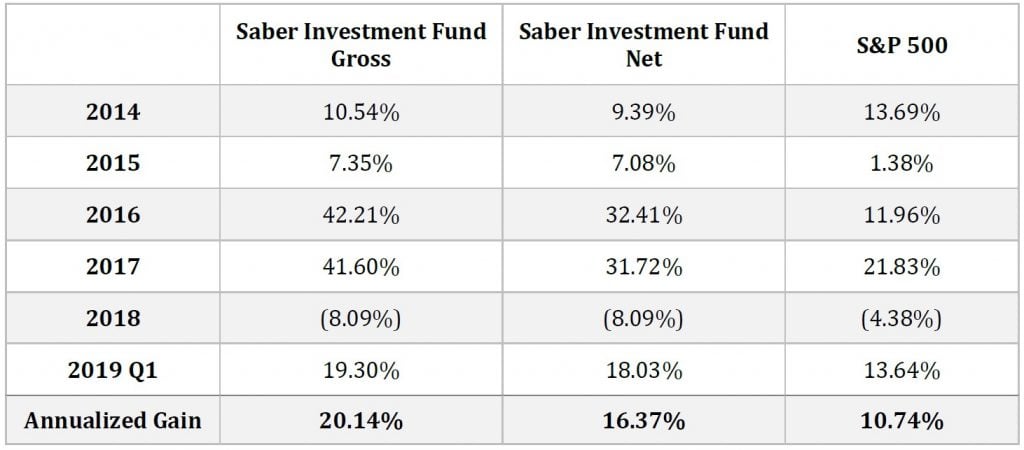Select the Annualized Gain row label

[x=113, y=421]
